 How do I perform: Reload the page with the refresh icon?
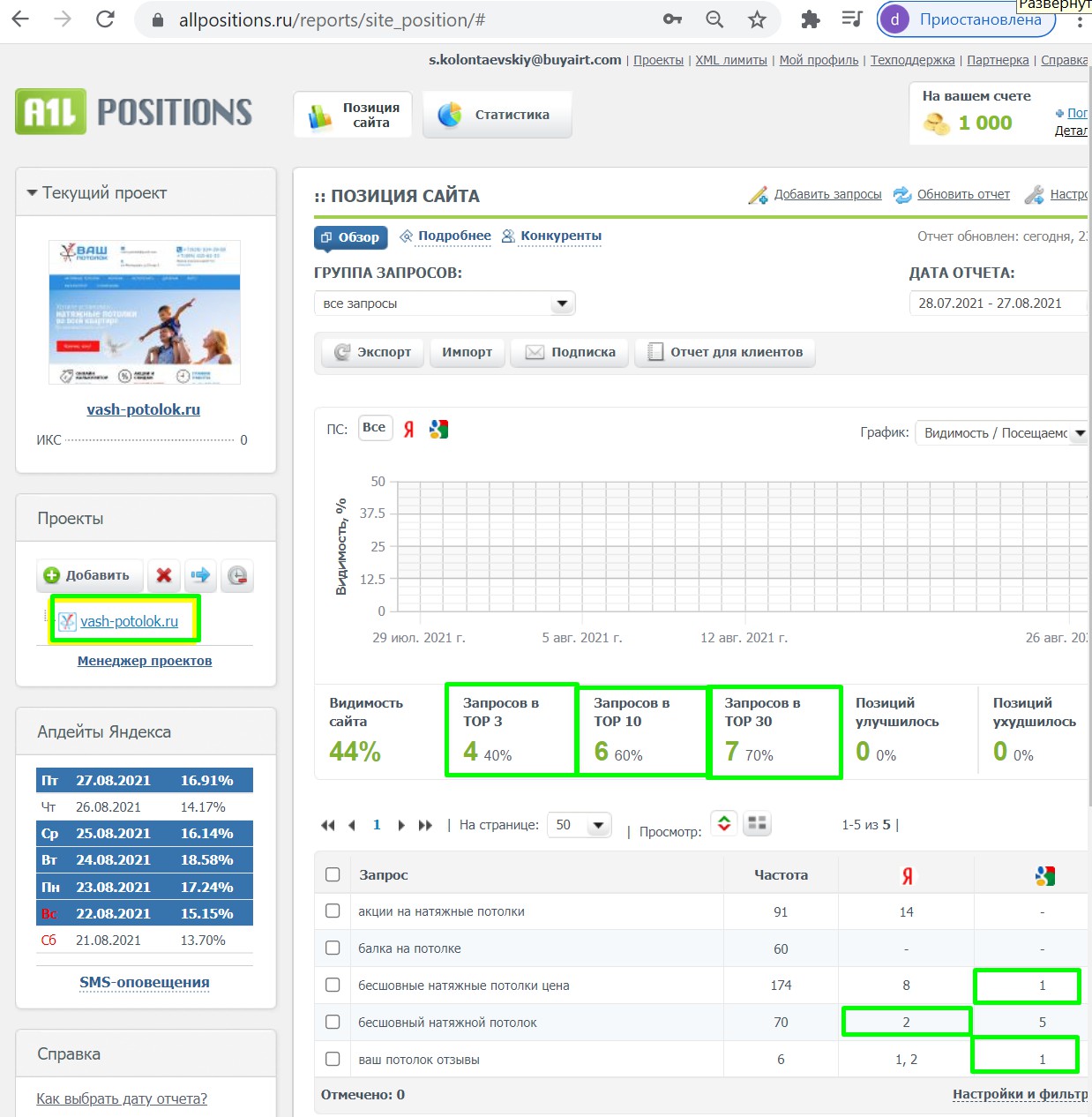click(105, 19)
